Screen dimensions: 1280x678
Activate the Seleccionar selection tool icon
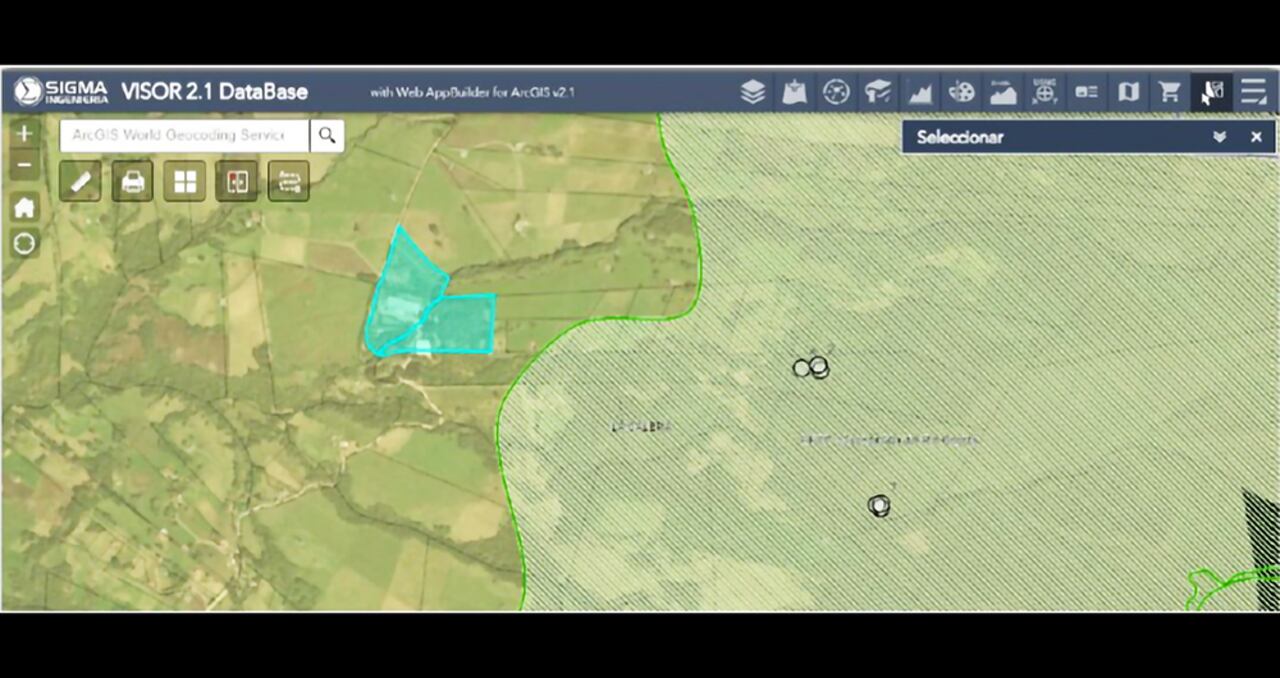(1213, 91)
